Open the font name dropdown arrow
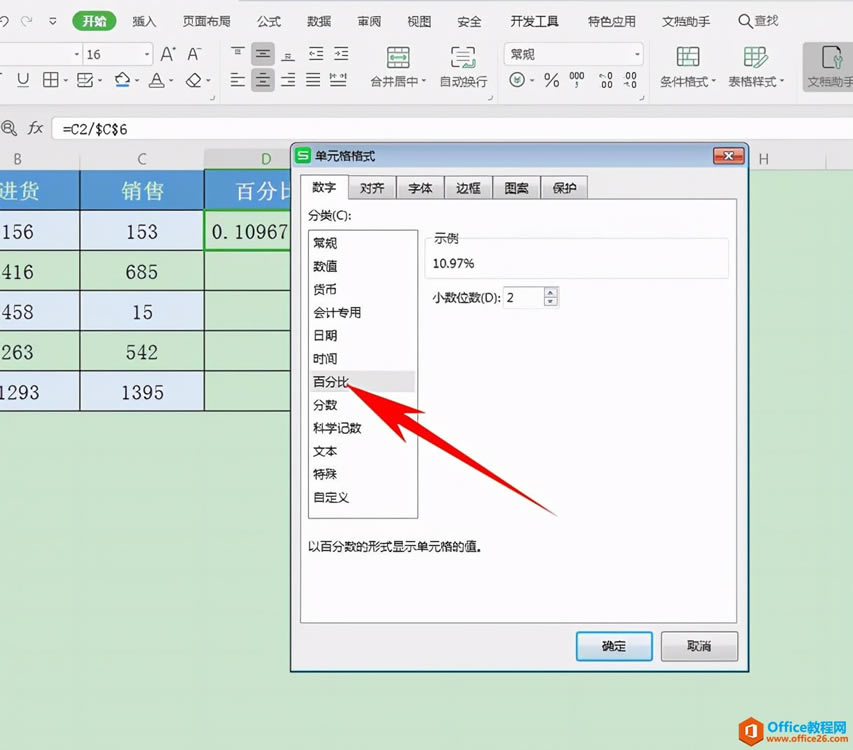853x750 pixels. pyautogui.click(x=77, y=54)
